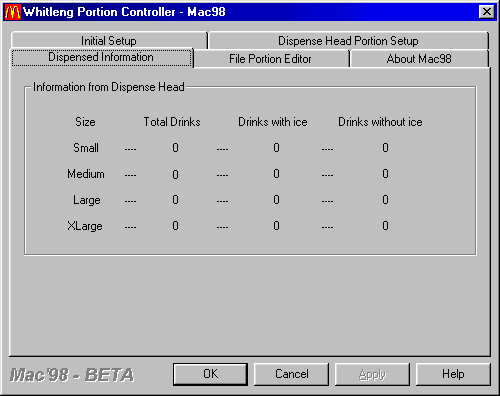Click the Medium row Drinks with ice value
500x396 pixels.
(x=276, y=174)
